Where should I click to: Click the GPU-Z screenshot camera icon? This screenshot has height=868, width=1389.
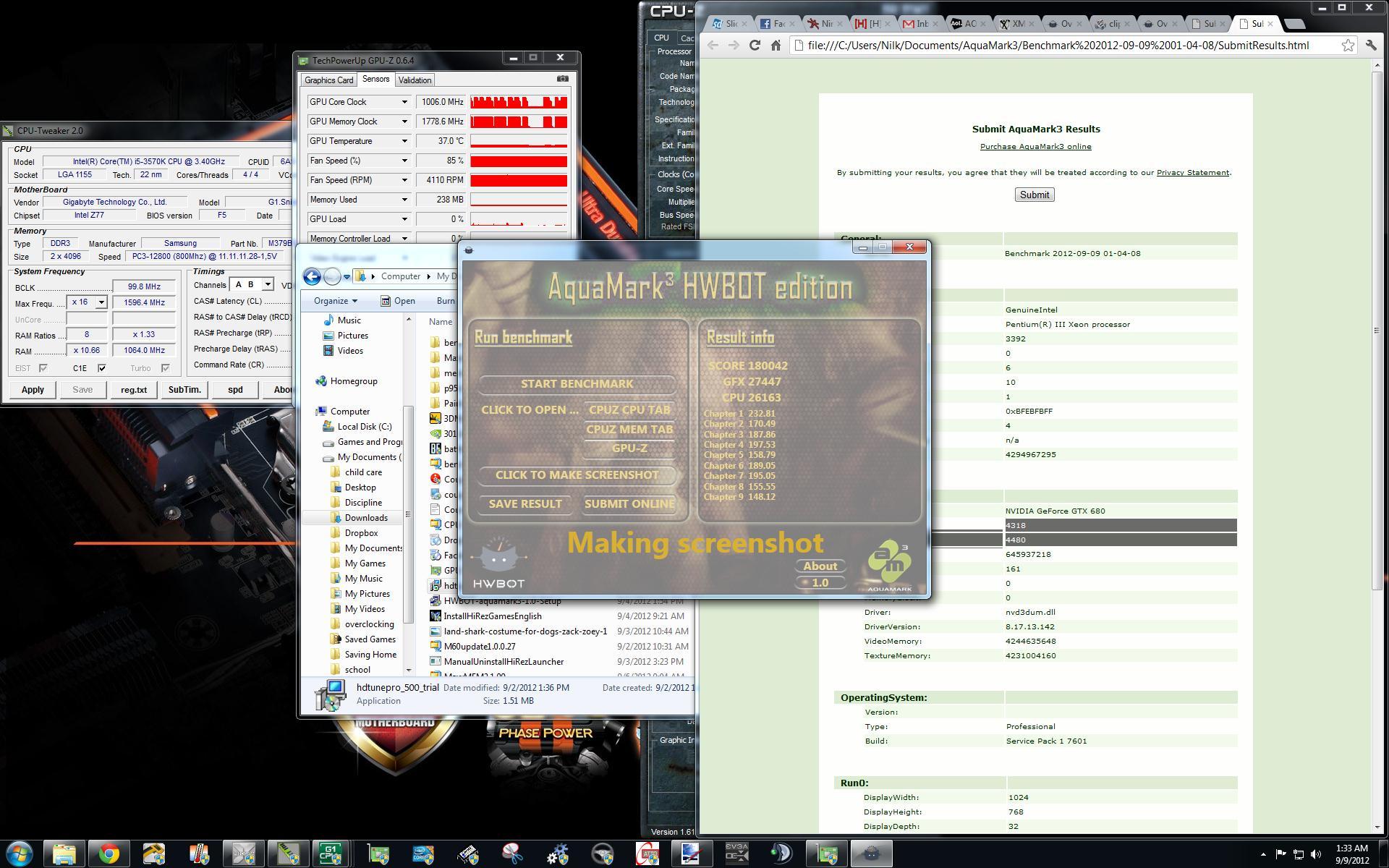[x=563, y=79]
